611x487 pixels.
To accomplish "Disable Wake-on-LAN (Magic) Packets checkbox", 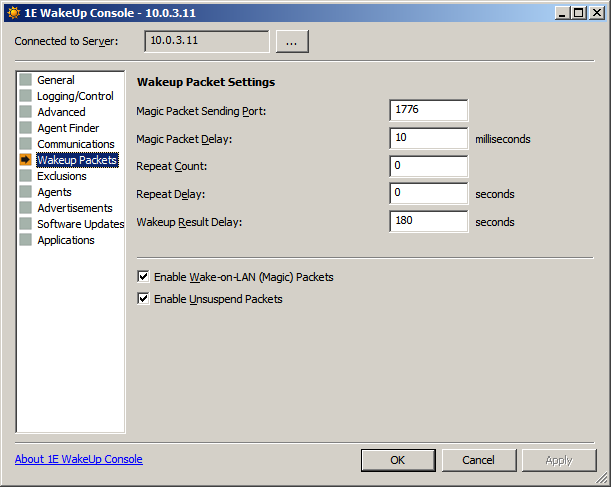I will click(x=144, y=277).
